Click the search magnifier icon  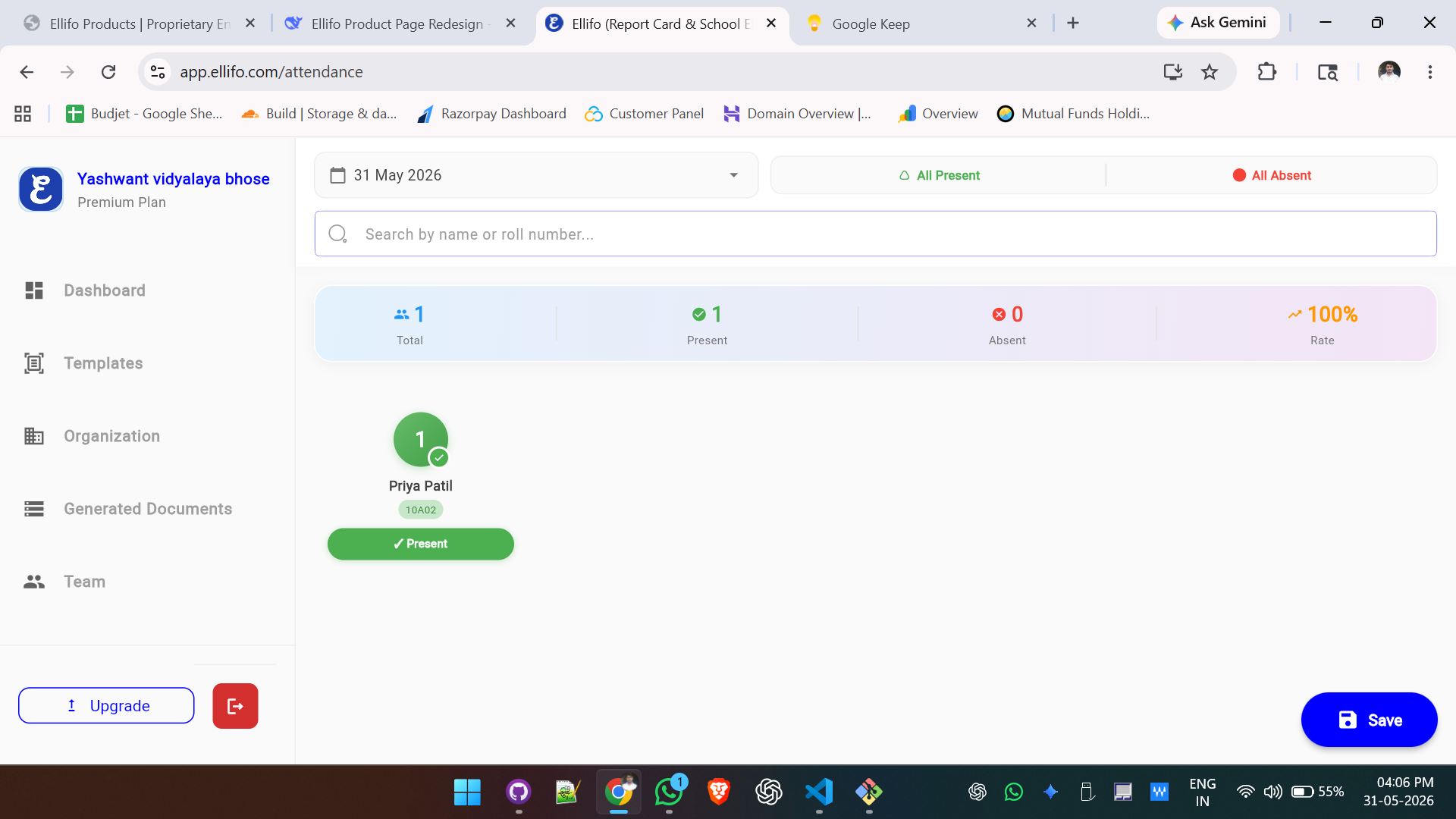[337, 234]
